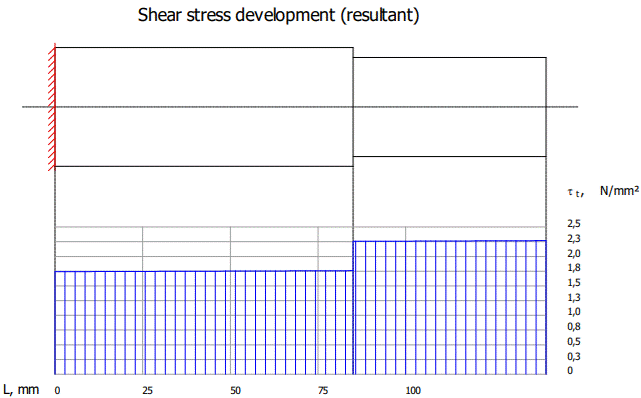This screenshot has width=641, height=398.
Task: Click the '75' length axis tick label
Action: [323, 391]
